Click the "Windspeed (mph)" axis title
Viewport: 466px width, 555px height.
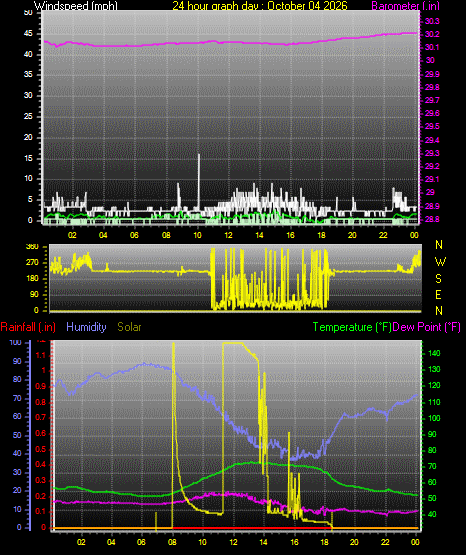(75, 6)
